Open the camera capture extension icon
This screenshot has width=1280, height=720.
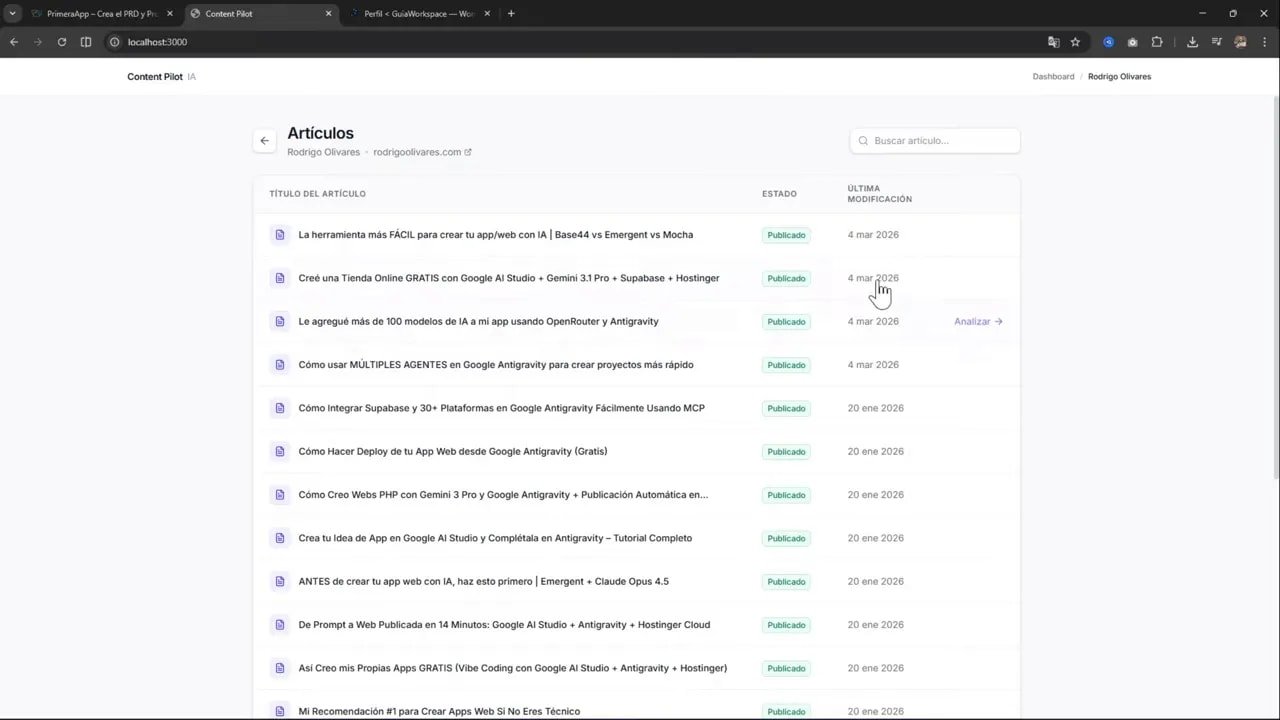coord(1132,42)
